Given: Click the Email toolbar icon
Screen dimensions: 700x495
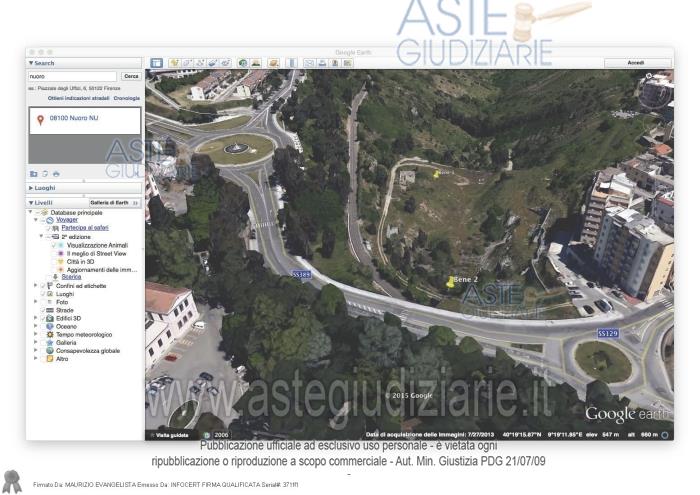Looking at the screenshot, I should pyautogui.click(x=310, y=63).
